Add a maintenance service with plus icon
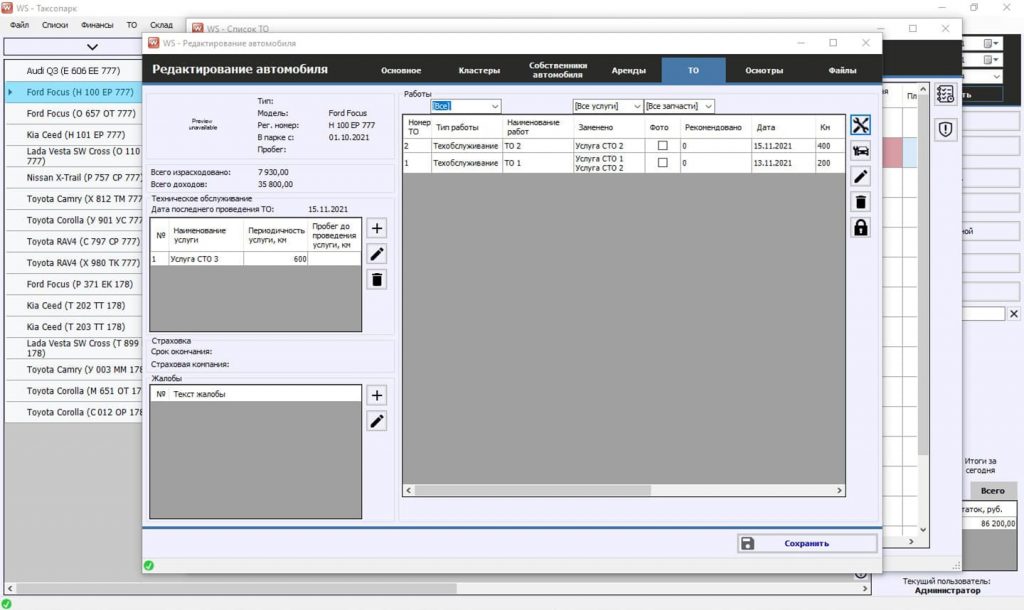The image size is (1024, 610). click(x=377, y=228)
